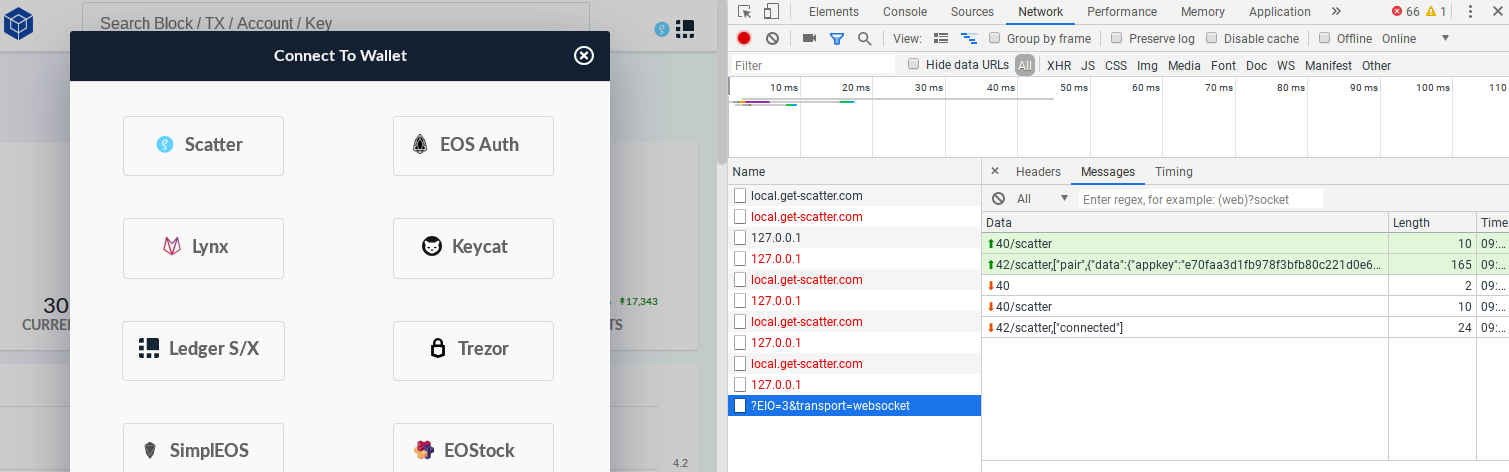Filter requests by WS
The width and height of the screenshot is (1509, 472).
pos(1286,65)
